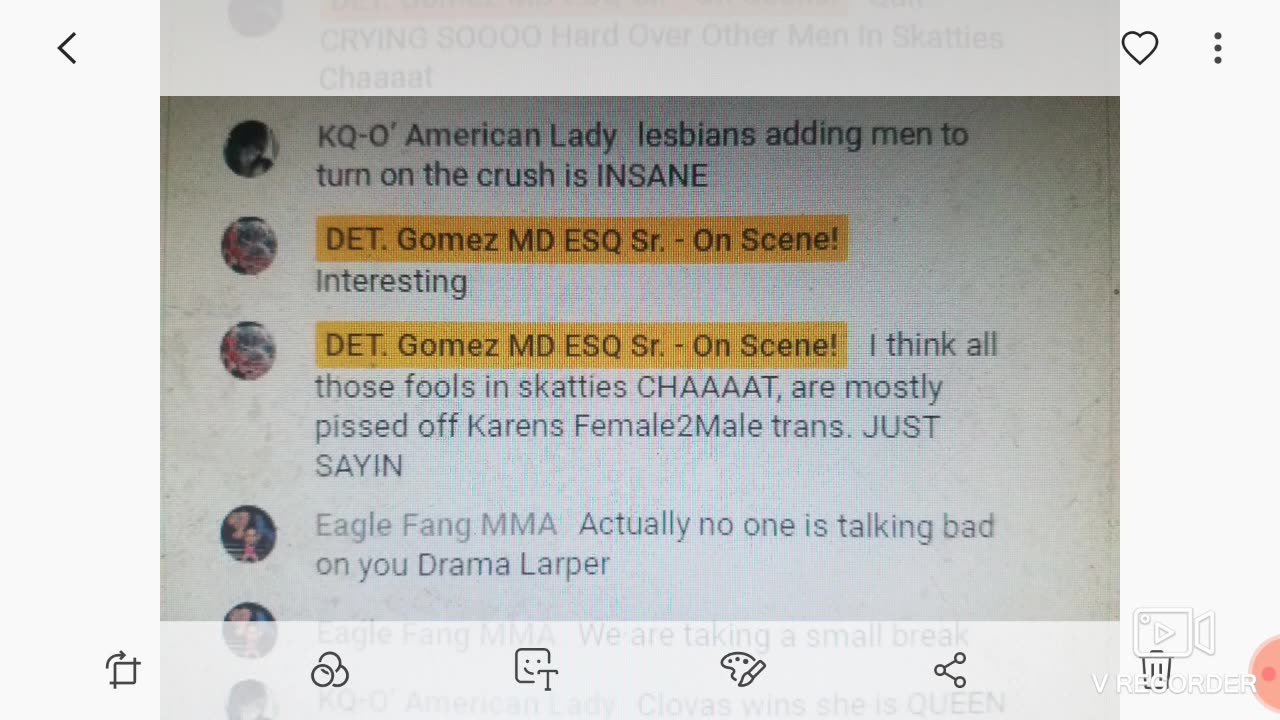Tap the crop and rotate icon
The height and width of the screenshot is (720, 1280).
(124, 669)
